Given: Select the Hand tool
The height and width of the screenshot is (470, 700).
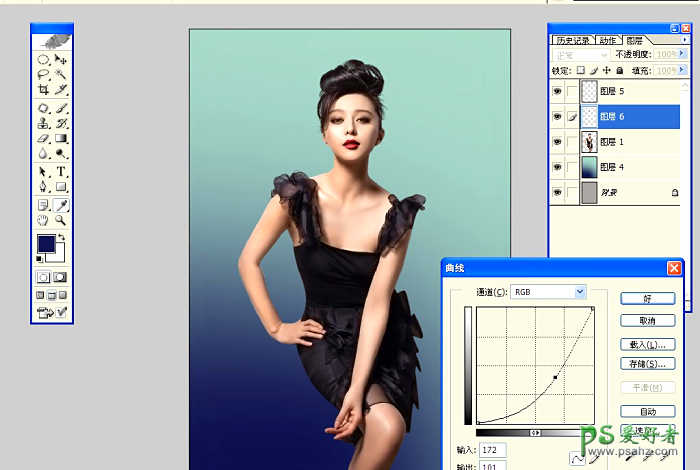Looking at the screenshot, I should [x=43, y=220].
